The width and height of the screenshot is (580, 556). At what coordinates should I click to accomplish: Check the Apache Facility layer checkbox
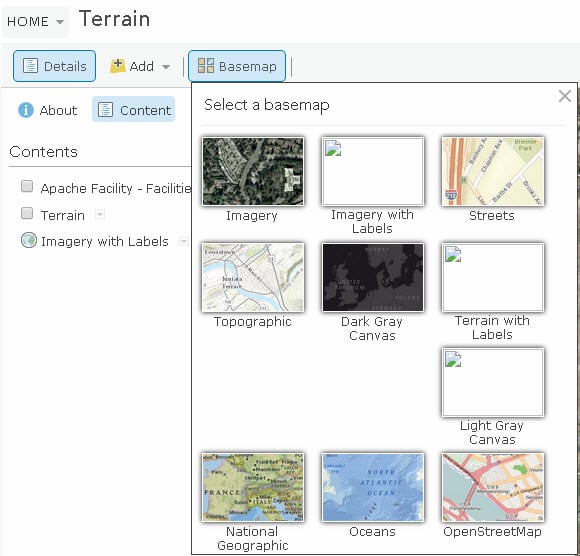27,186
